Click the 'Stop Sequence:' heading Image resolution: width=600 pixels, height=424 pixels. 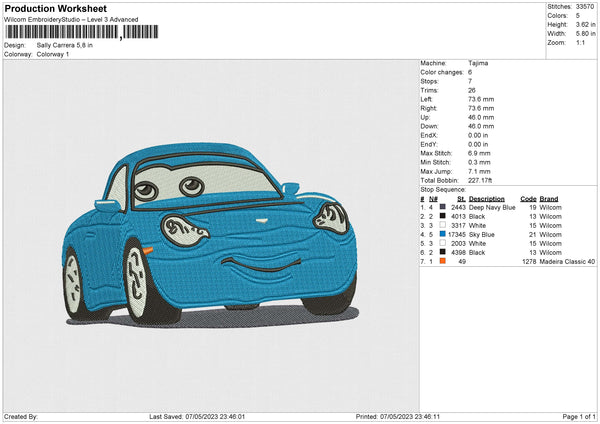443,190
